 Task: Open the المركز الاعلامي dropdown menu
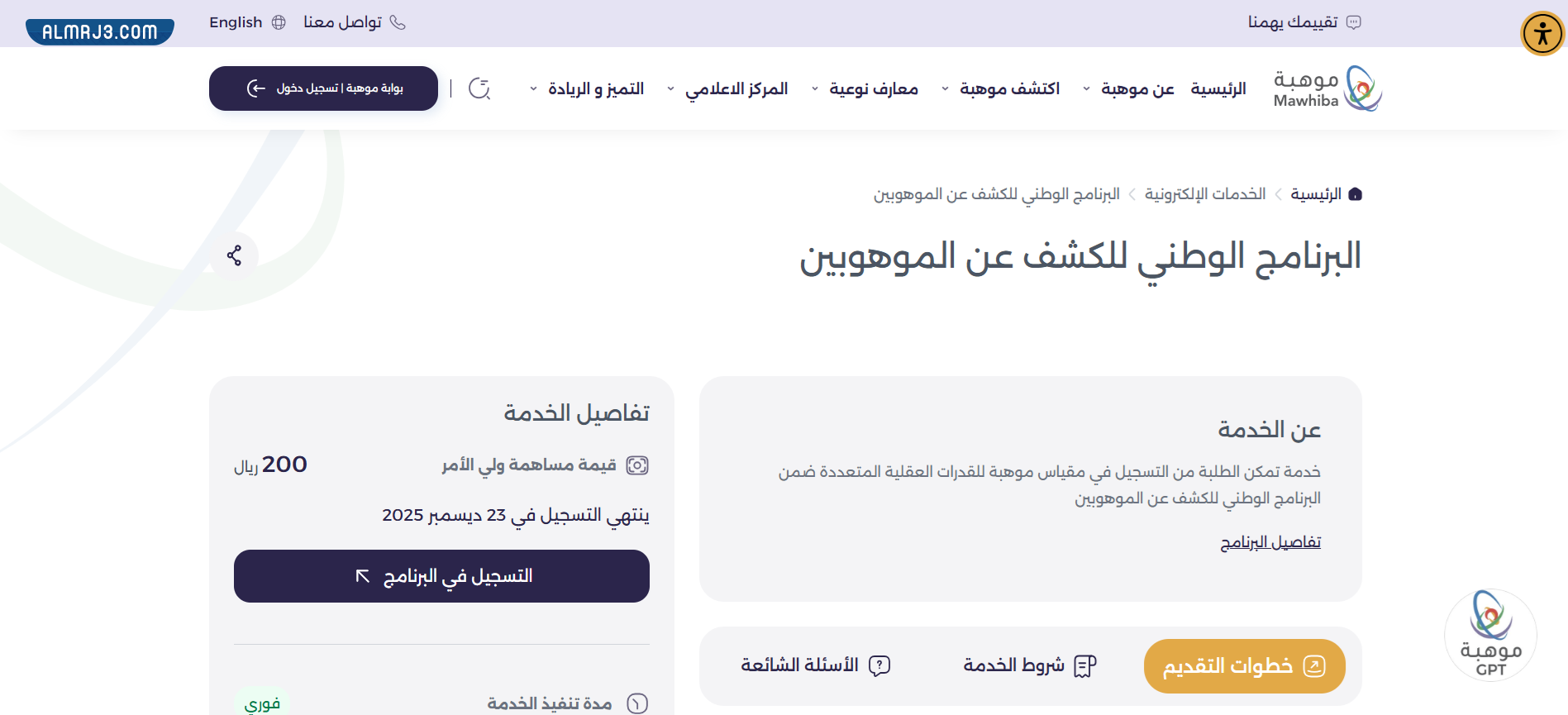pos(728,88)
